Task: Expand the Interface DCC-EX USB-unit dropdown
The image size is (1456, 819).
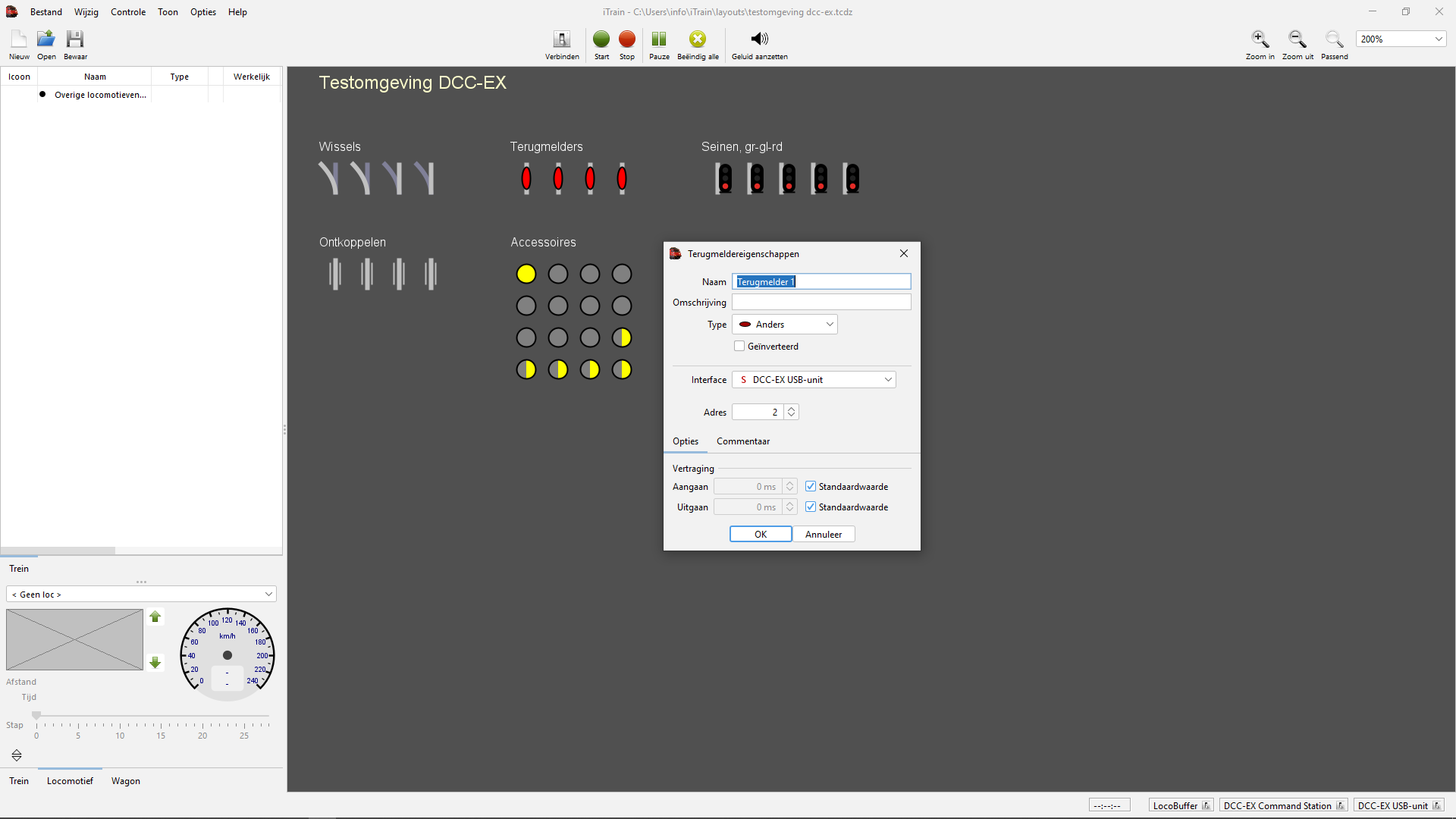Action: pos(814,380)
